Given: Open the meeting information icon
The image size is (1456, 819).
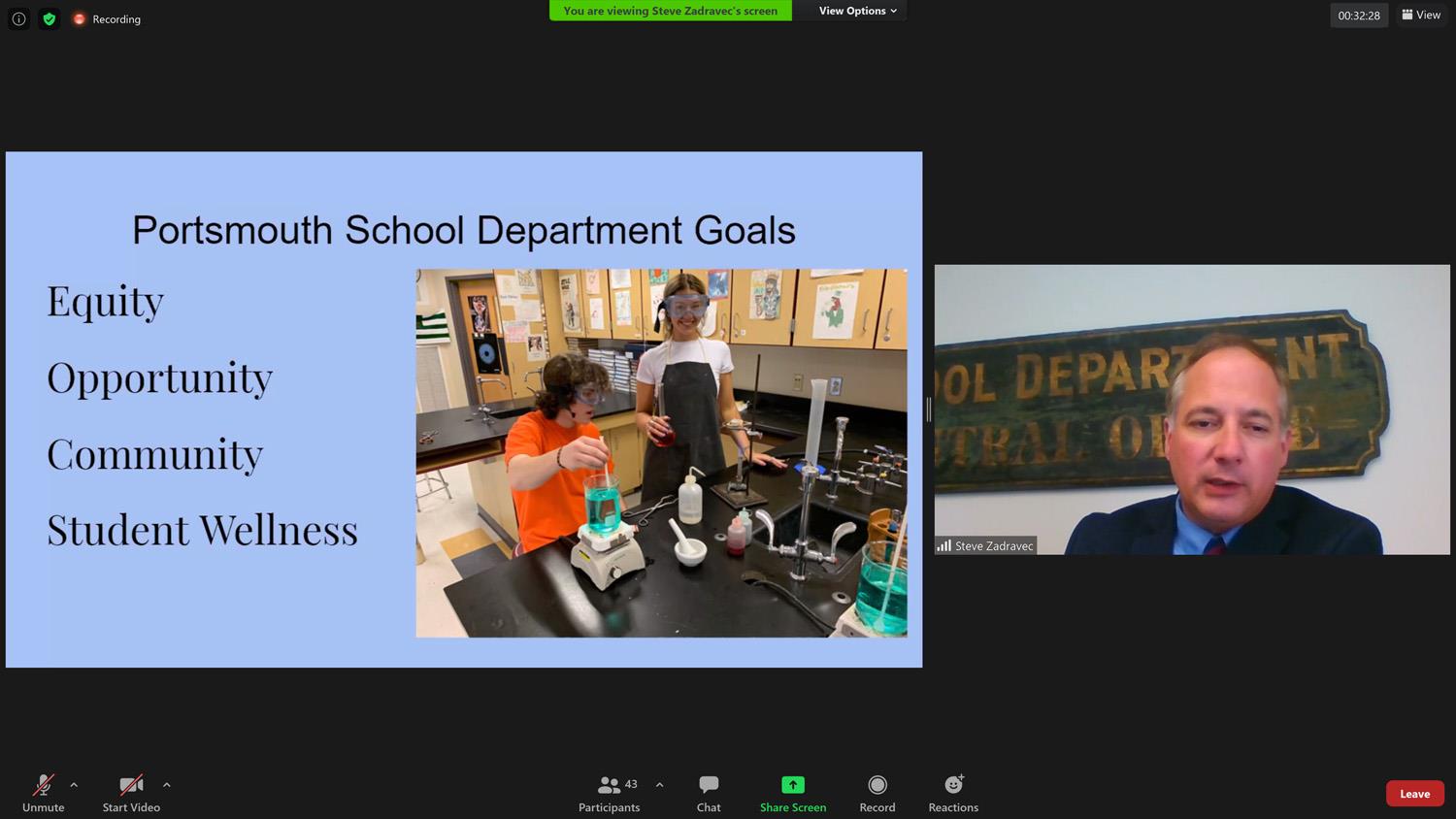Looking at the screenshot, I should 18,18.
